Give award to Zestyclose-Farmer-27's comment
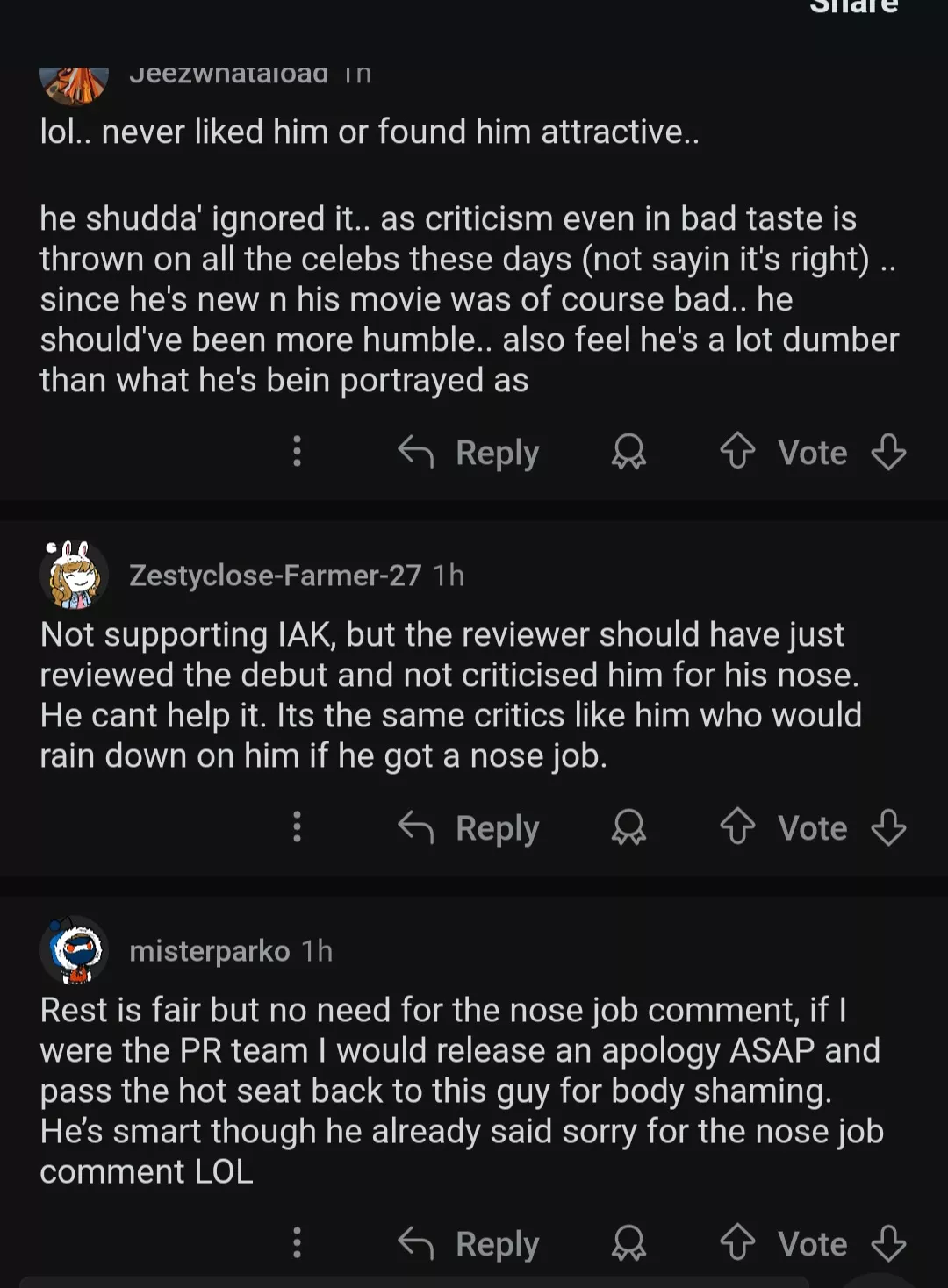948x1288 pixels. (628, 826)
